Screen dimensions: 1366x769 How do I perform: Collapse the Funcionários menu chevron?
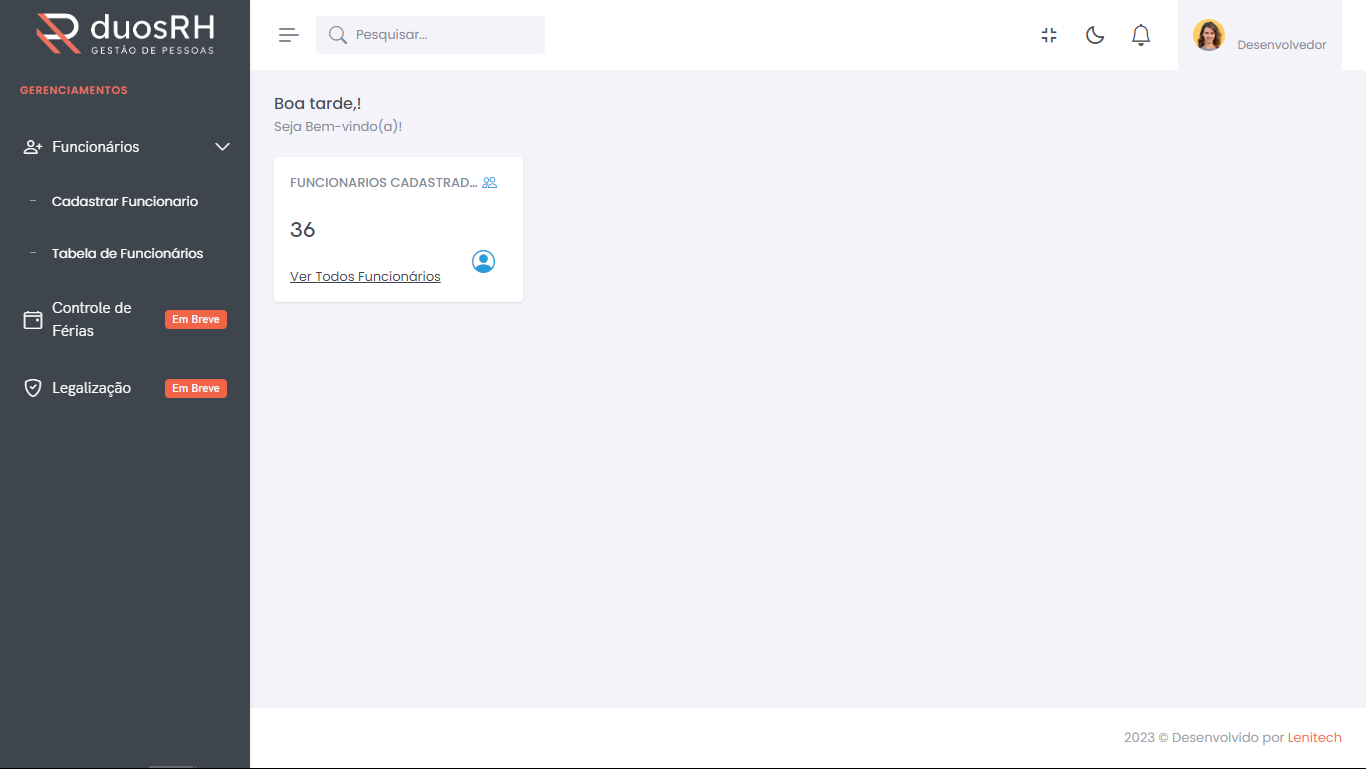tap(222, 147)
